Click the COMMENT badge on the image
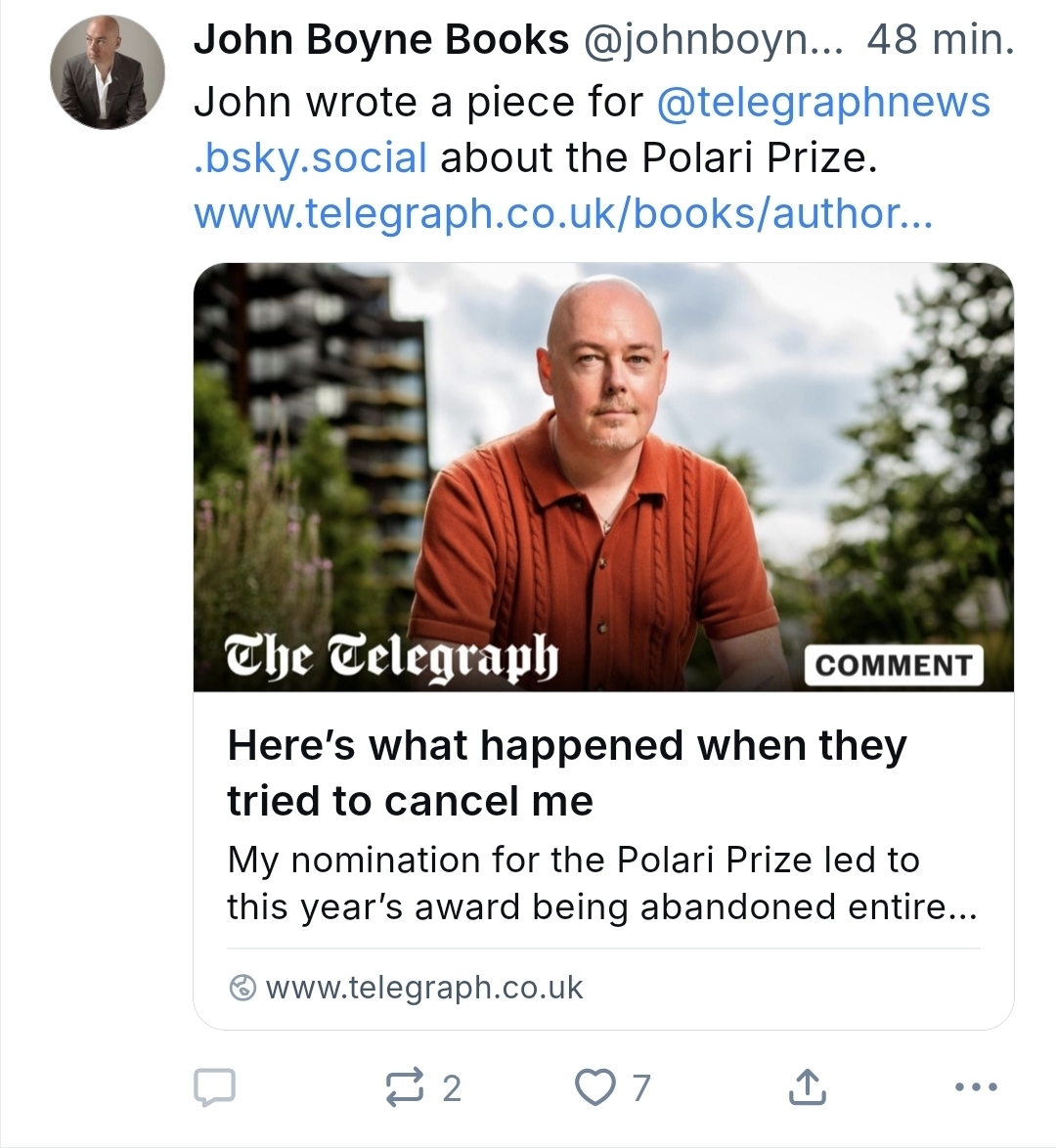This screenshot has height=1148, width=1056. click(893, 665)
